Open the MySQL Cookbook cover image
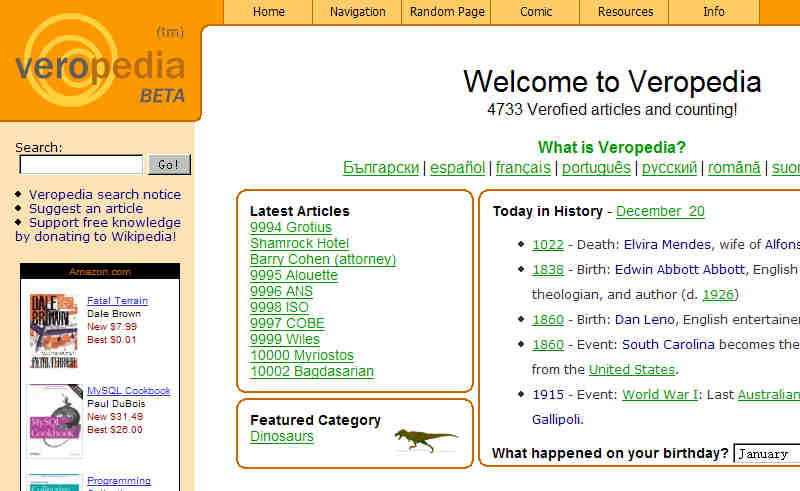Image resolution: width=800 pixels, height=491 pixels. pos(54,421)
